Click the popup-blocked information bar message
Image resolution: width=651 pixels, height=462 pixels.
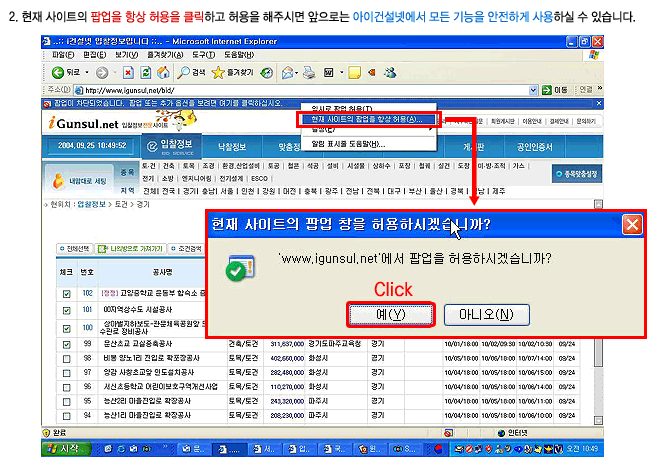pyautogui.click(x=168, y=103)
